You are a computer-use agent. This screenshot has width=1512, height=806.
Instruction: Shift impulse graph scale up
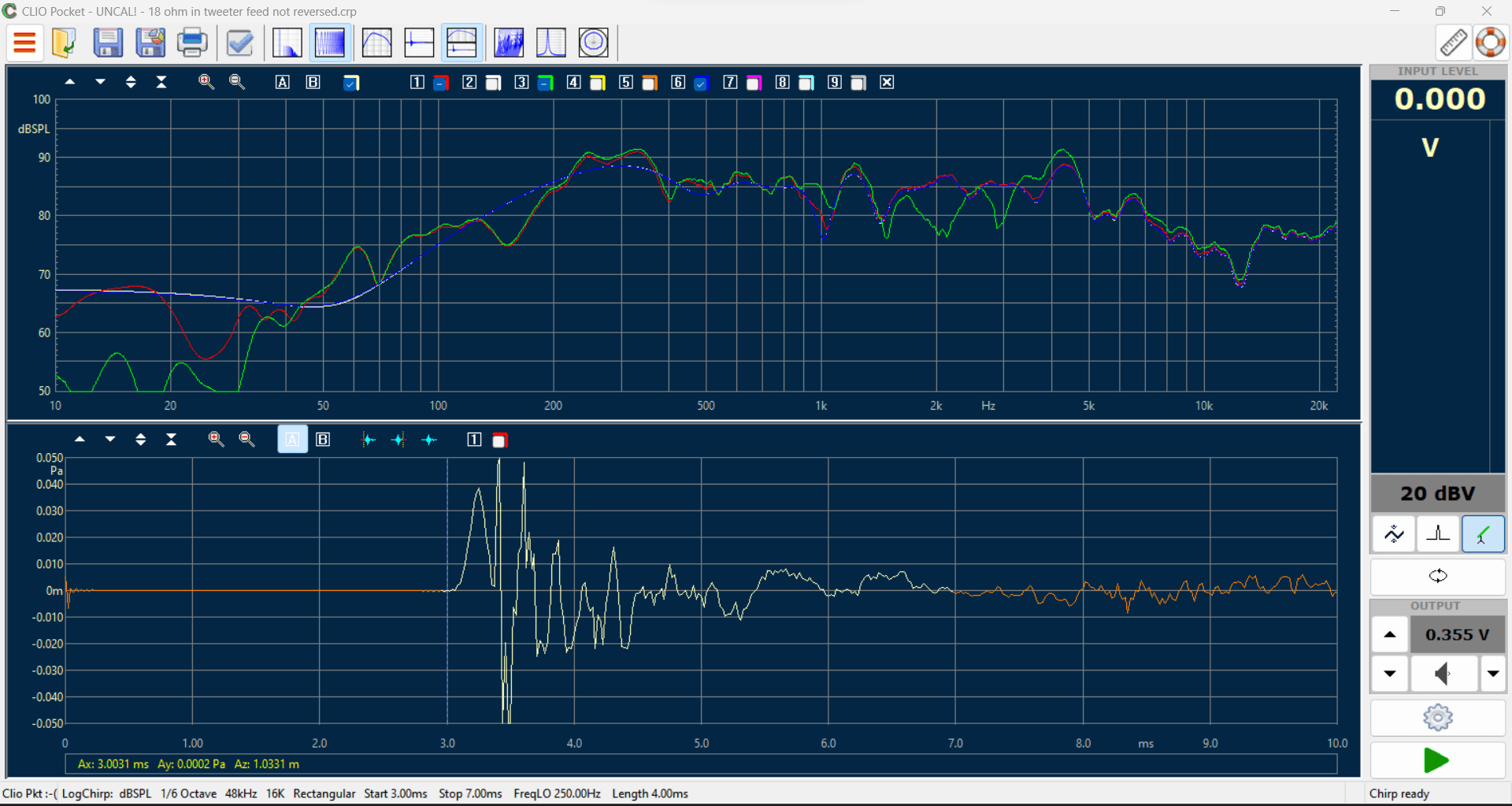pyautogui.click(x=80, y=440)
